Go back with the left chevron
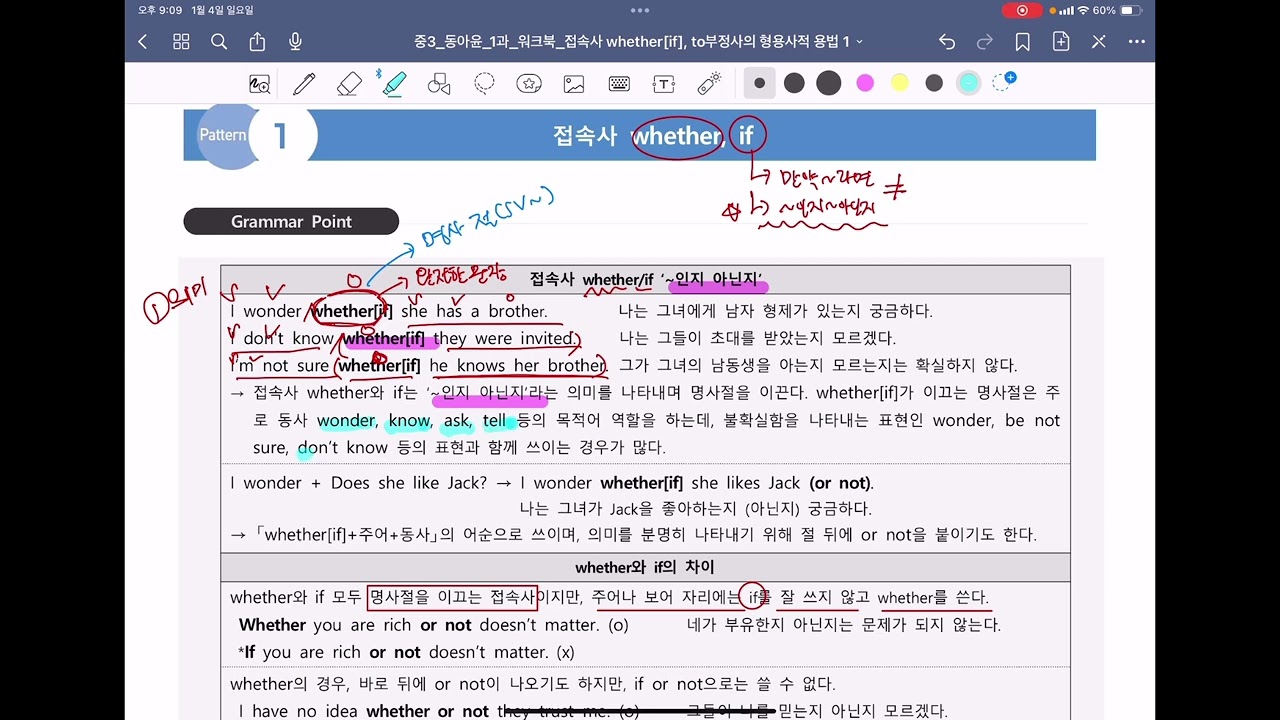1280x720 pixels. (142, 42)
